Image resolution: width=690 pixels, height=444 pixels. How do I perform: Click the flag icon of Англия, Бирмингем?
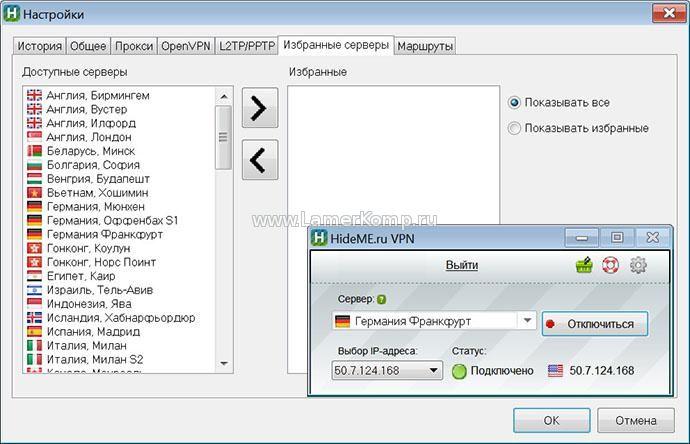(x=34, y=95)
